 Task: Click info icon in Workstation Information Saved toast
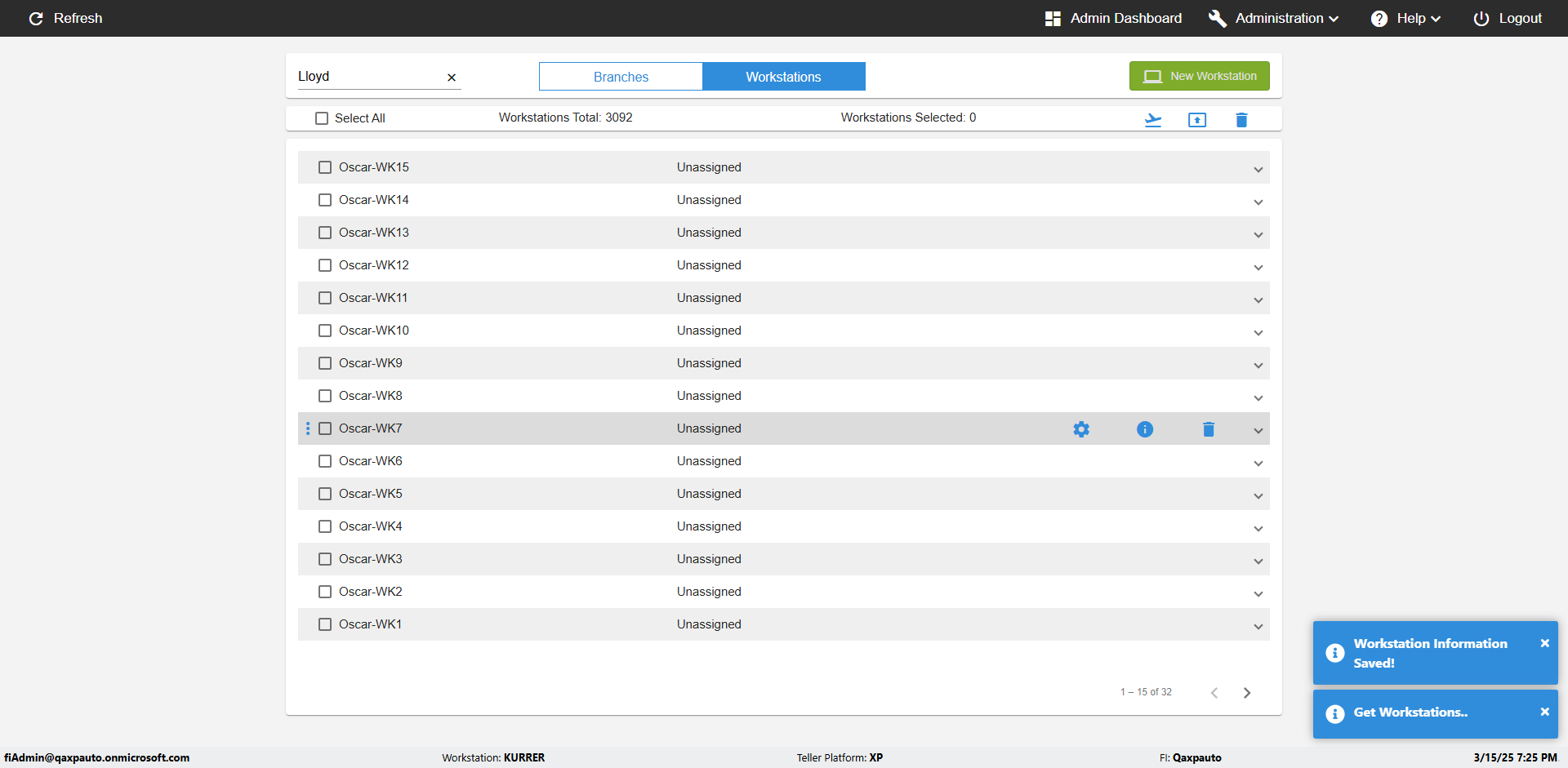coord(1335,653)
